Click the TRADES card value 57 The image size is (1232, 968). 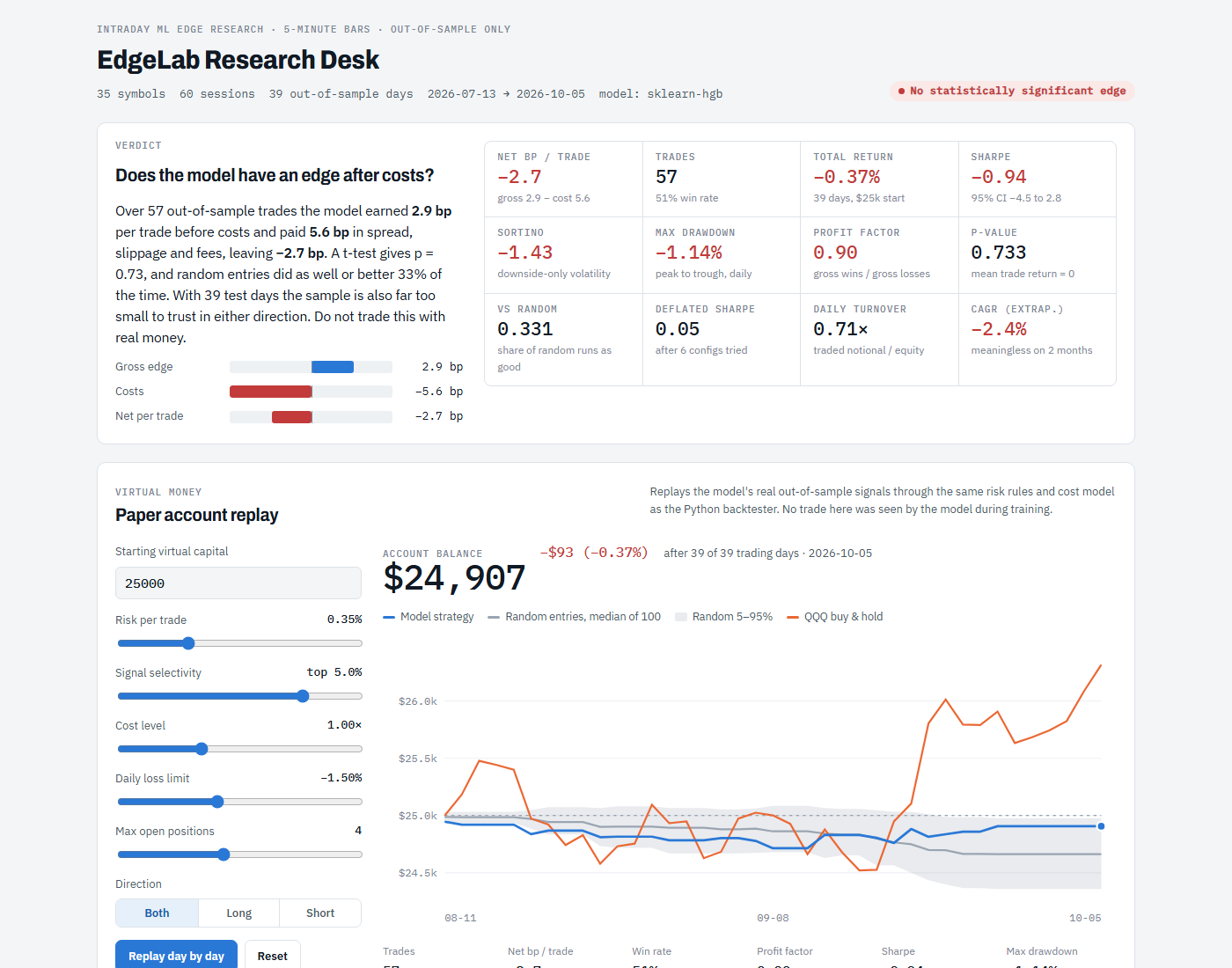click(666, 177)
